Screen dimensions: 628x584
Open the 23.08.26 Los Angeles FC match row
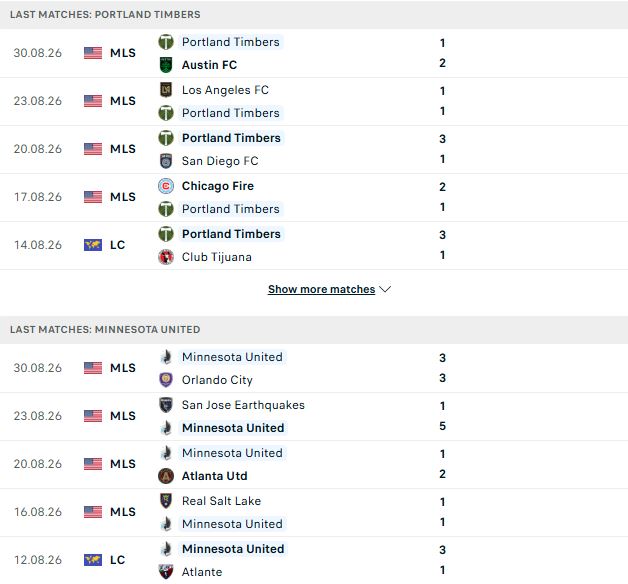click(x=314, y=101)
